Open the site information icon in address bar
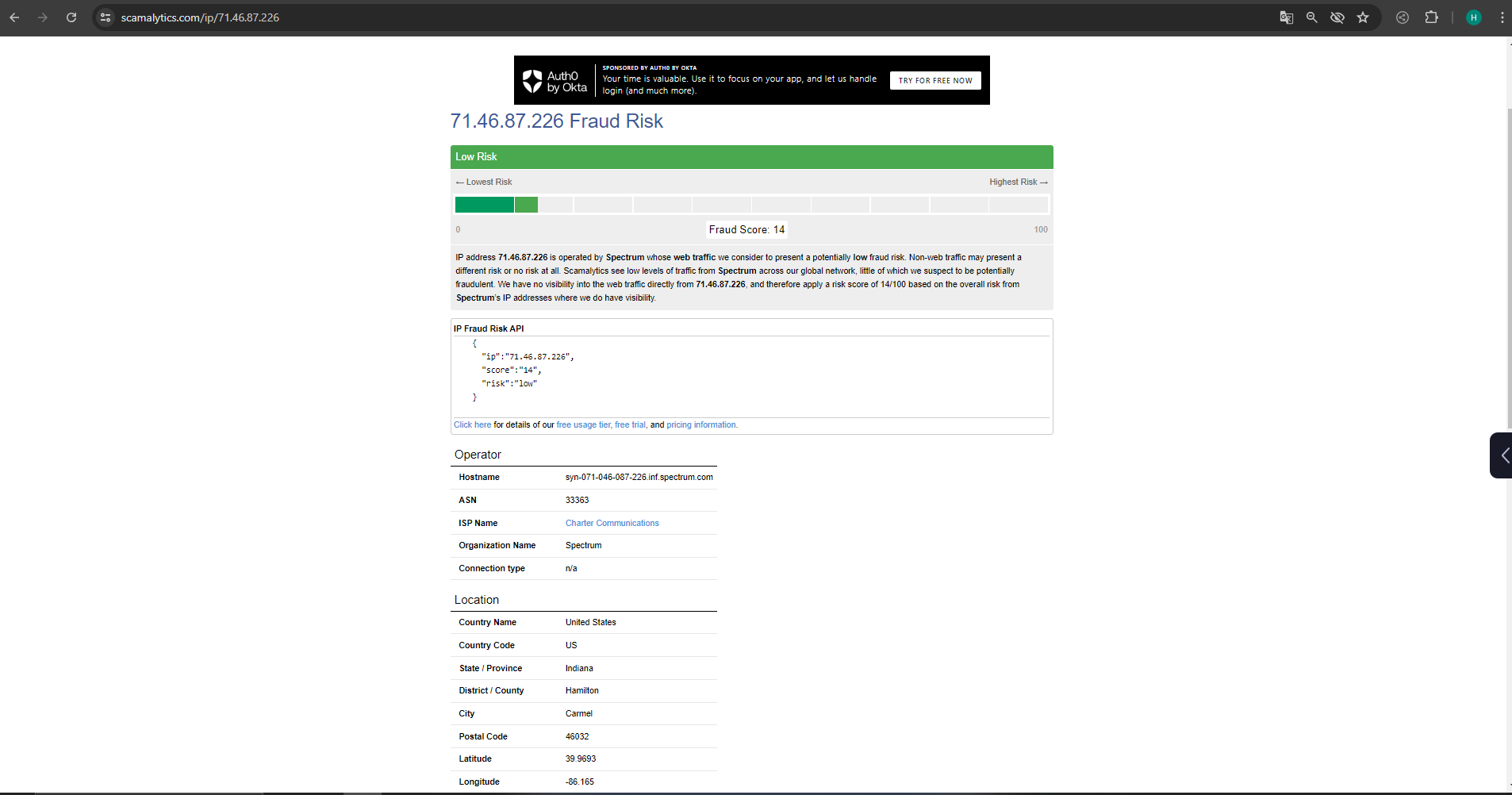1512x795 pixels. pos(106,17)
